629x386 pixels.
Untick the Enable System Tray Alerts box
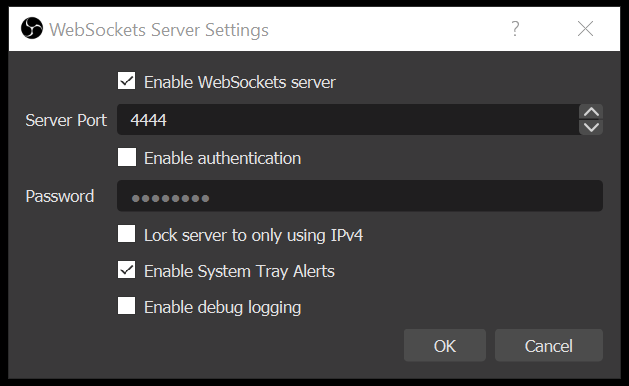tap(126, 270)
